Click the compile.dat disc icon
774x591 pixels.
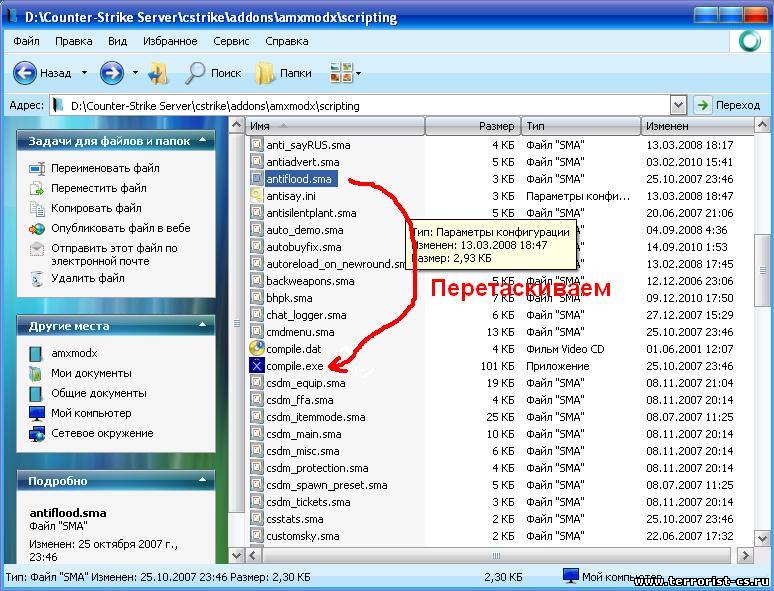256,348
